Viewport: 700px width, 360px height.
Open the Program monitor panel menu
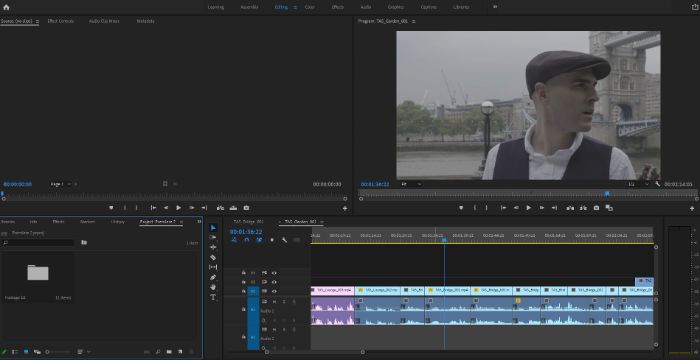(x=413, y=21)
